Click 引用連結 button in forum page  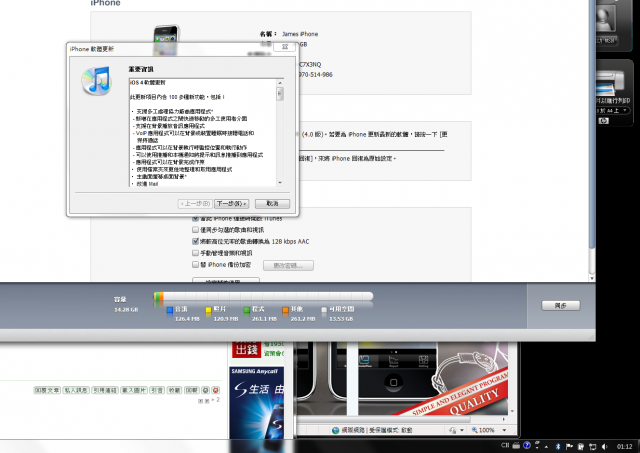104,391
